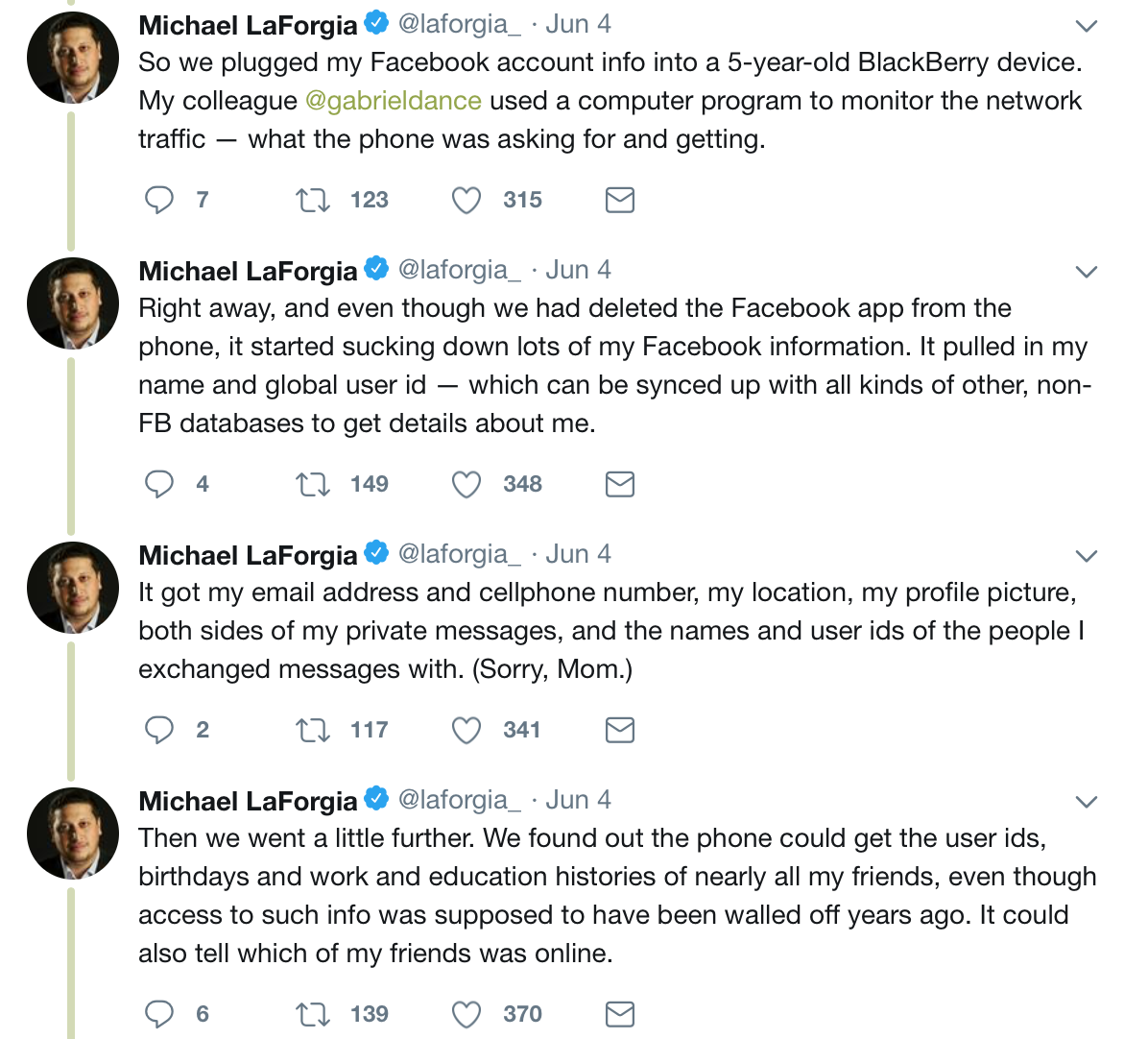Expand chevron on 'went a little further' tweet
1148x1039 pixels.
click(x=1086, y=802)
